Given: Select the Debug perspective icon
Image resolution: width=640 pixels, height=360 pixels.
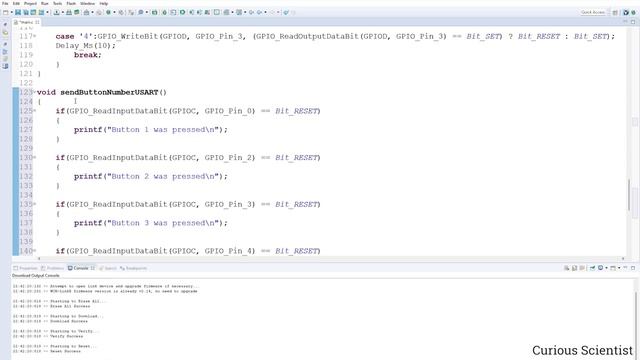Looking at the screenshot, I should click(633, 12).
